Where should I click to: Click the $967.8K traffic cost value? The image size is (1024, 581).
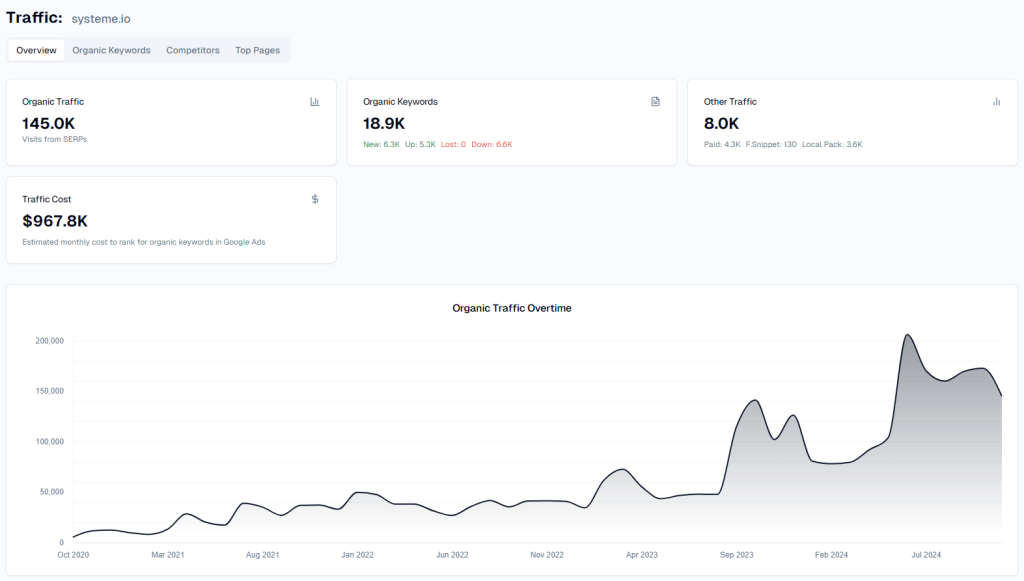pos(55,221)
